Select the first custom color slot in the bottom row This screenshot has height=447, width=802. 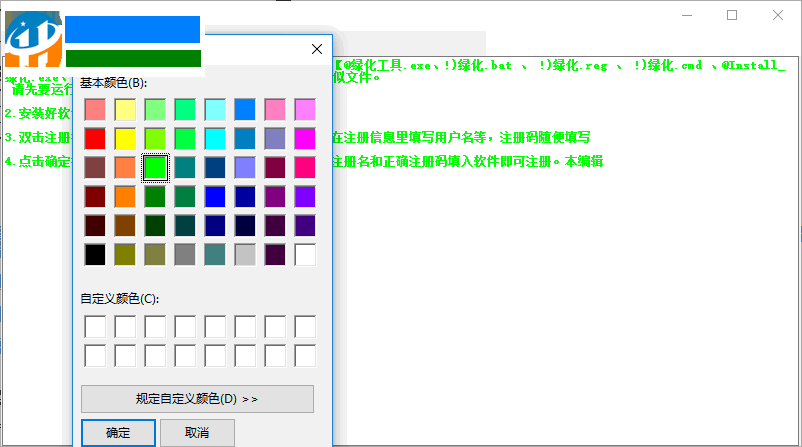95,356
